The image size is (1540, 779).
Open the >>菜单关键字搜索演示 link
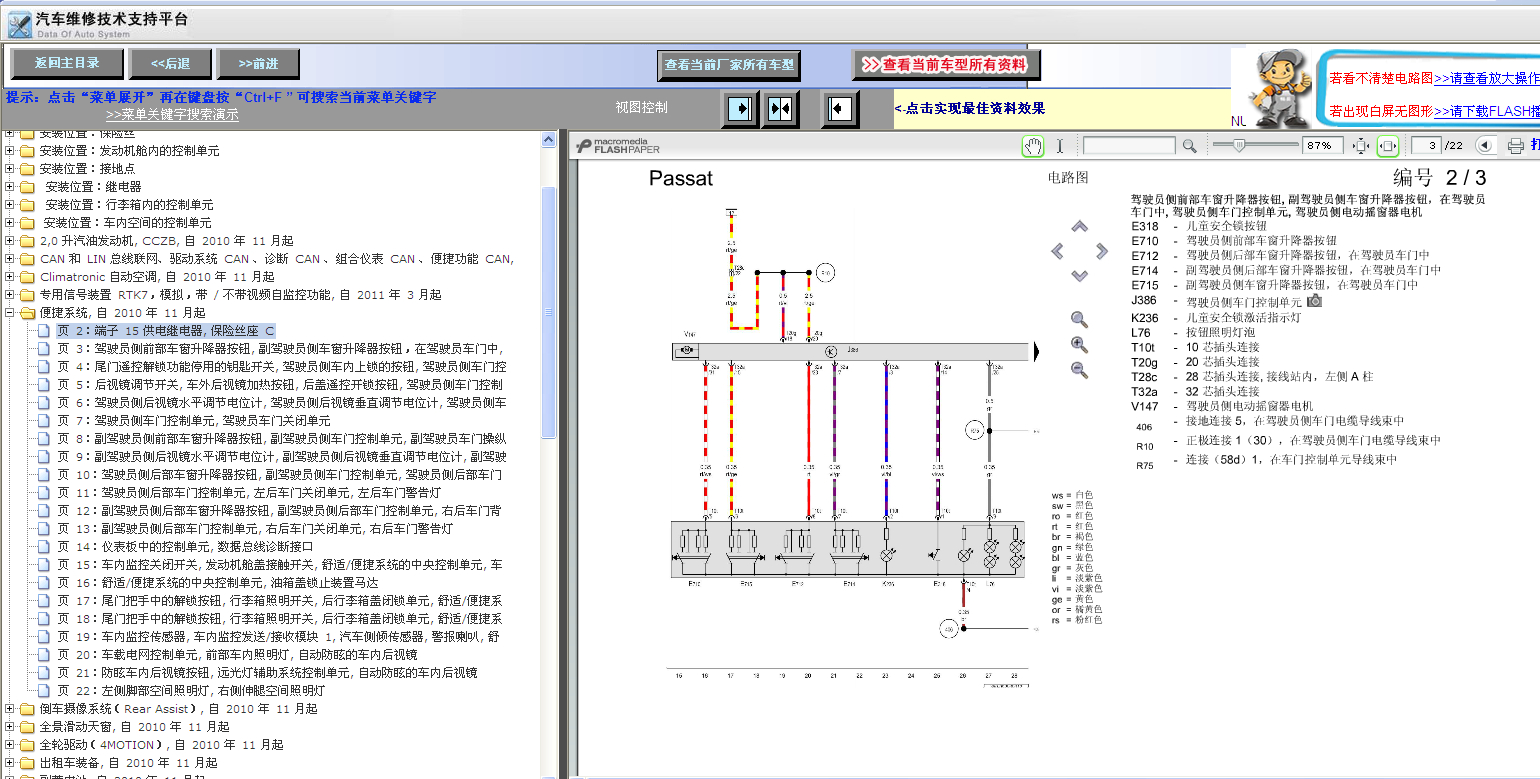pyautogui.click(x=172, y=115)
